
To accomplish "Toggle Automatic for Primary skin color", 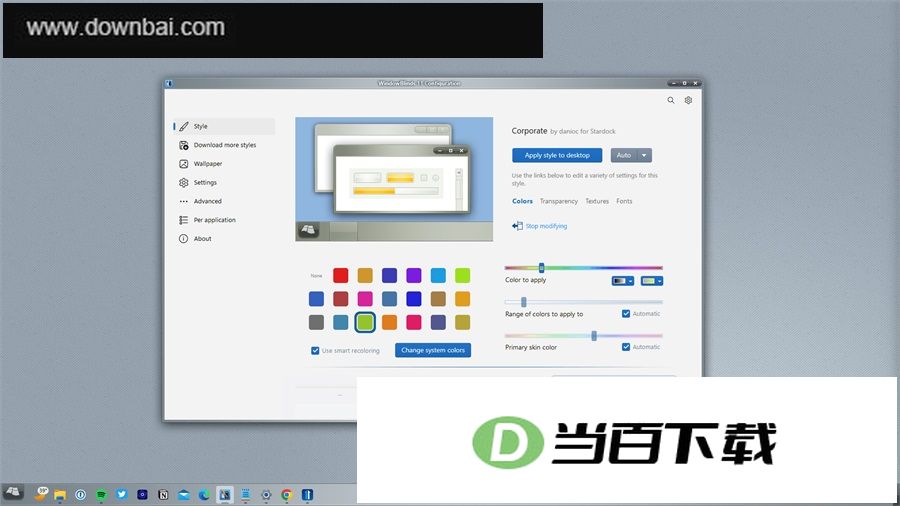I will point(626,347).
